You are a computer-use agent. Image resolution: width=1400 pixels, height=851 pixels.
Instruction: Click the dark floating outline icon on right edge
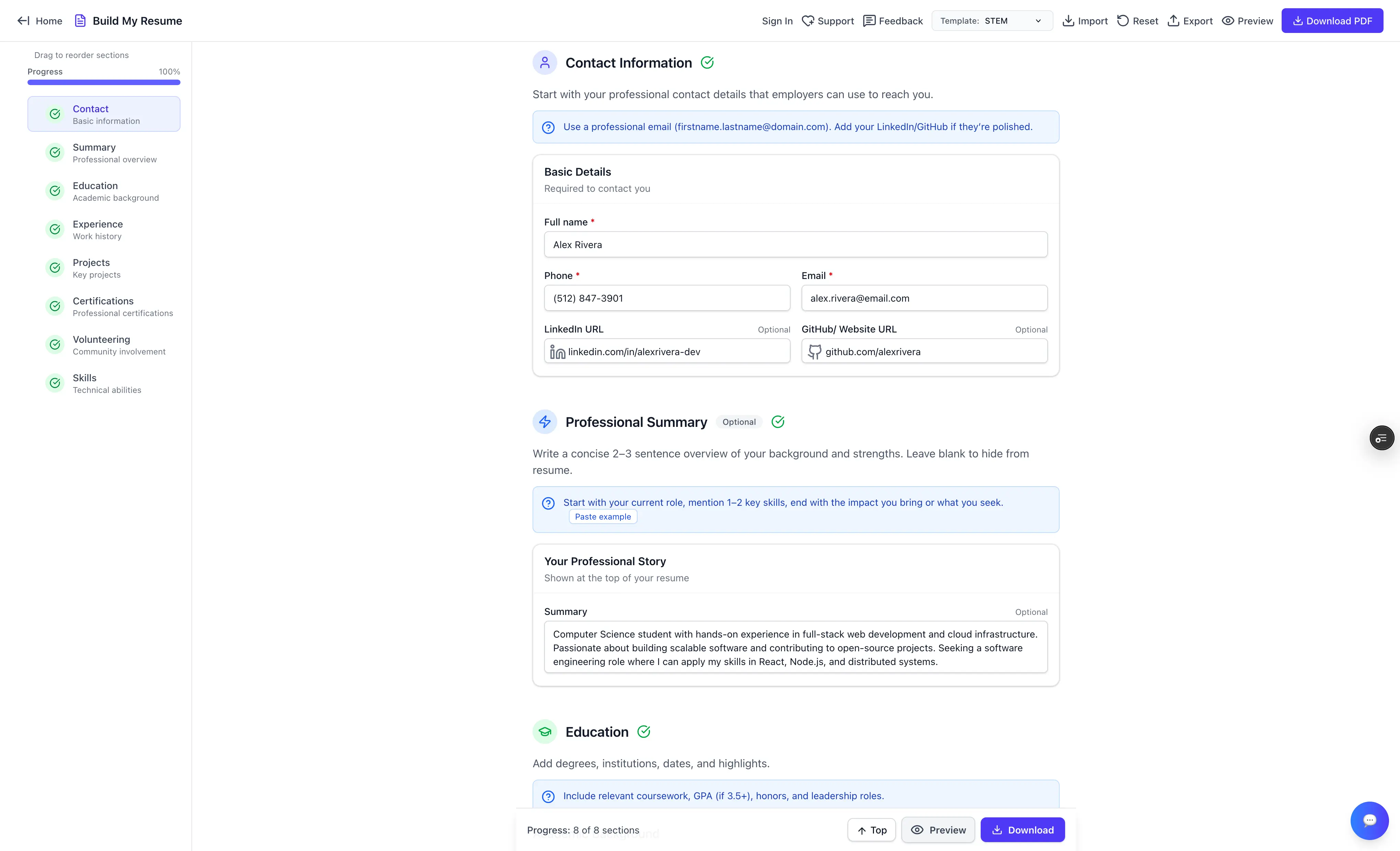click(1381, 438)
